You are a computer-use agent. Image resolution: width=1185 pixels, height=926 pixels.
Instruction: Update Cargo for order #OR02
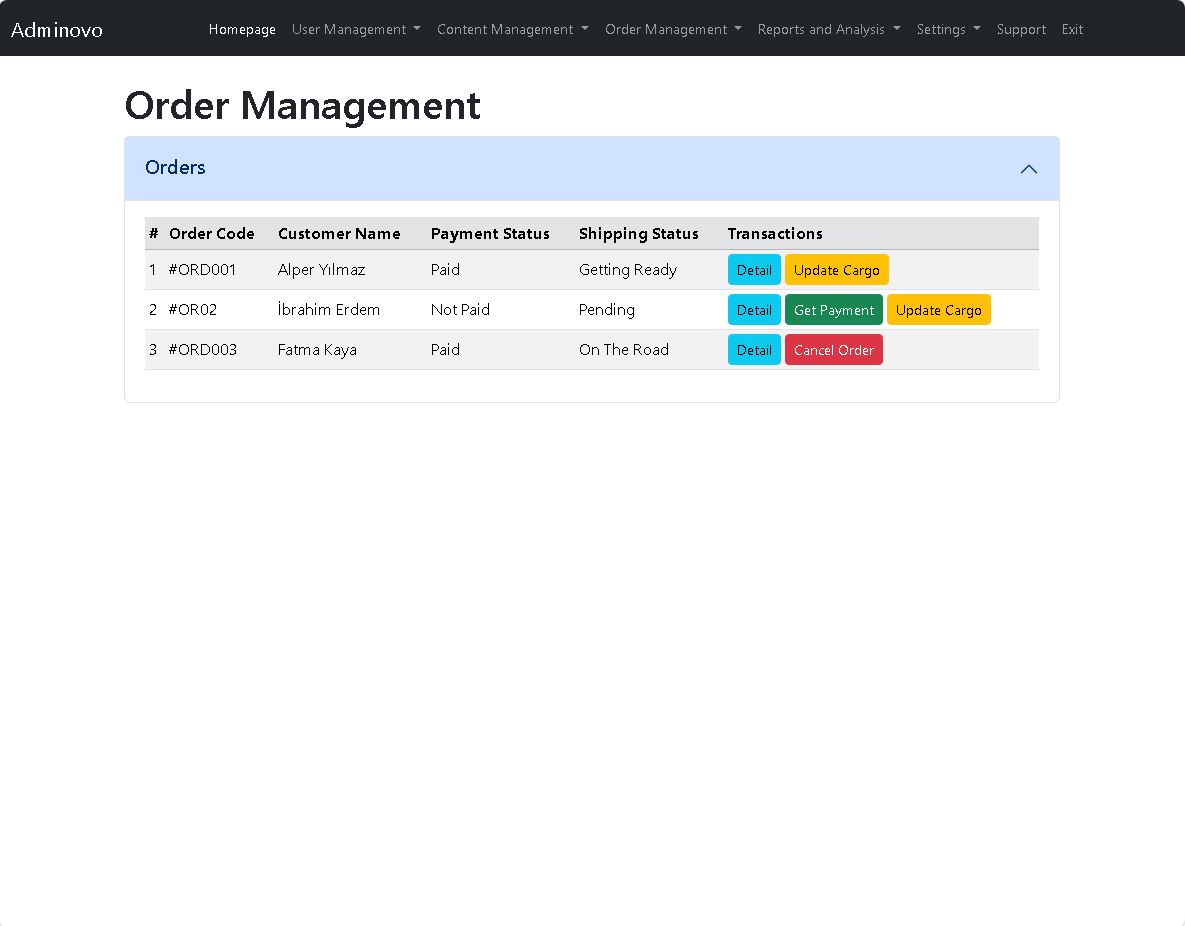click(939, 310)
